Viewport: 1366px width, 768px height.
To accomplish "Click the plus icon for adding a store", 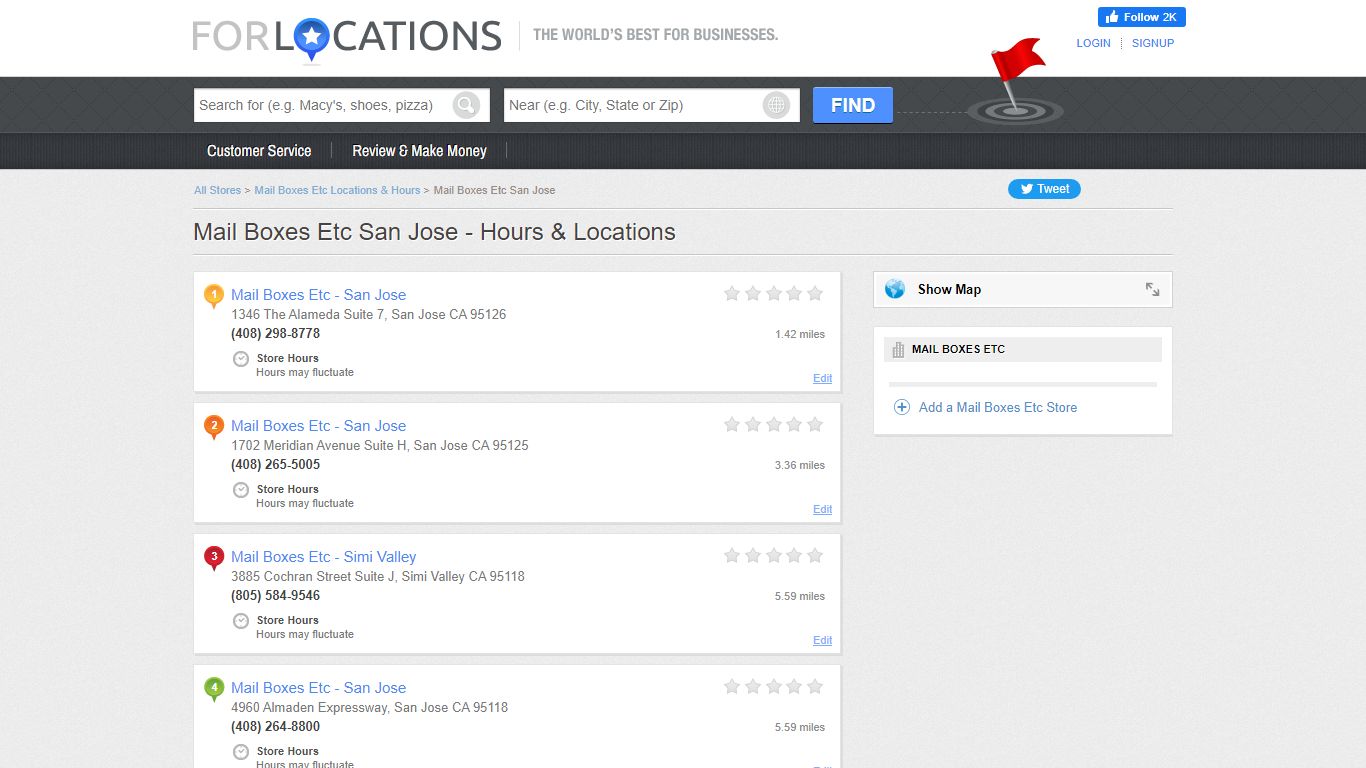I will [901, 407].
